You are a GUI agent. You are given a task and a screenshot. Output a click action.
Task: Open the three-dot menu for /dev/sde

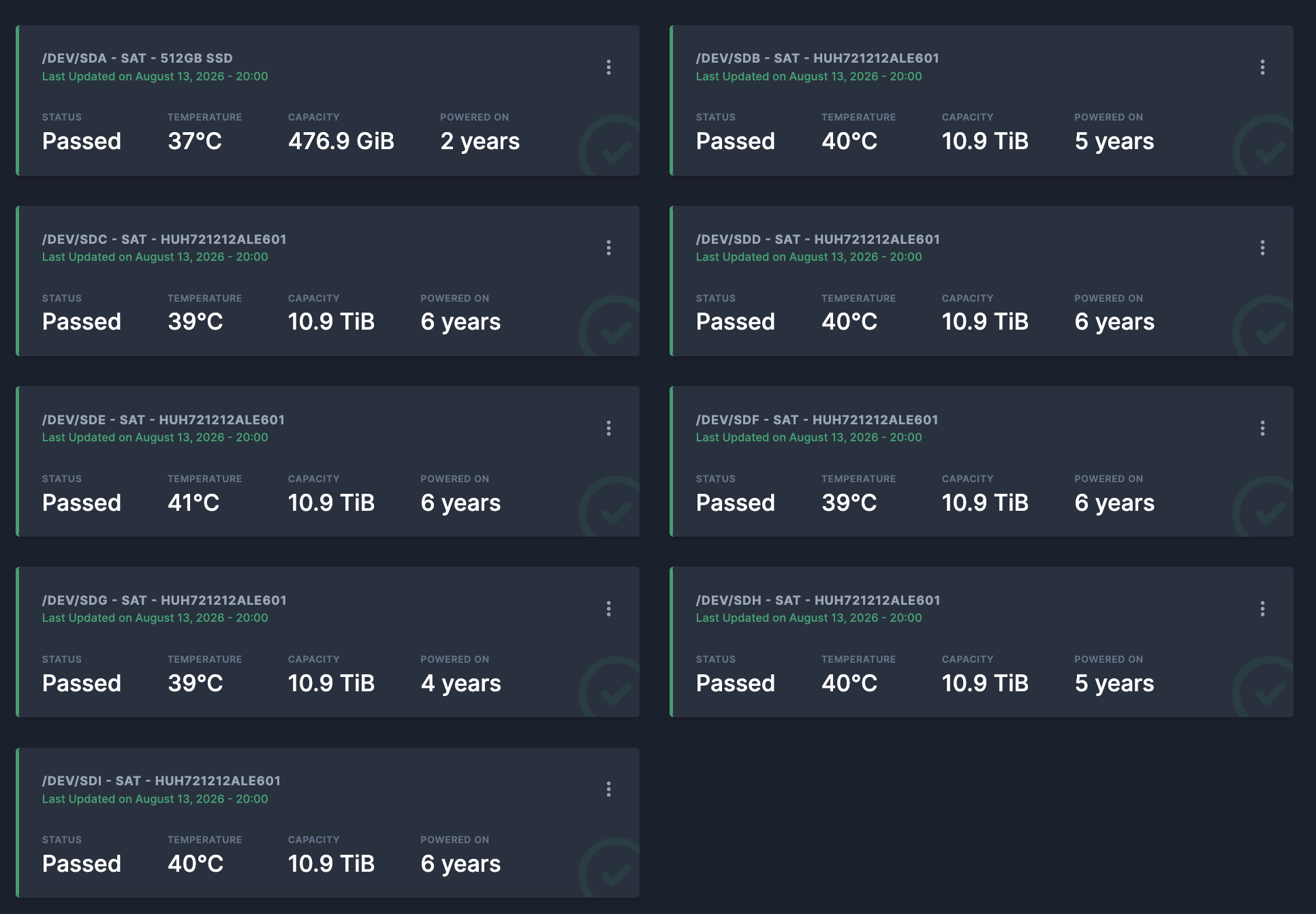[608, 428]
